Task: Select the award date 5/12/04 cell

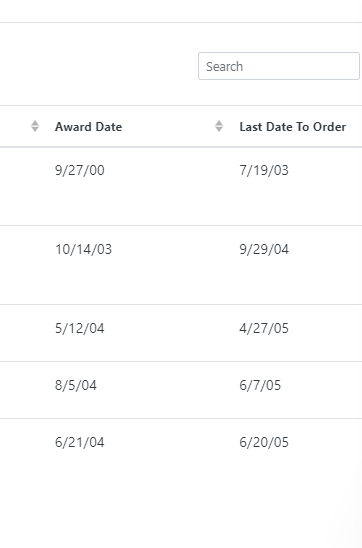Action: point(80,328)
